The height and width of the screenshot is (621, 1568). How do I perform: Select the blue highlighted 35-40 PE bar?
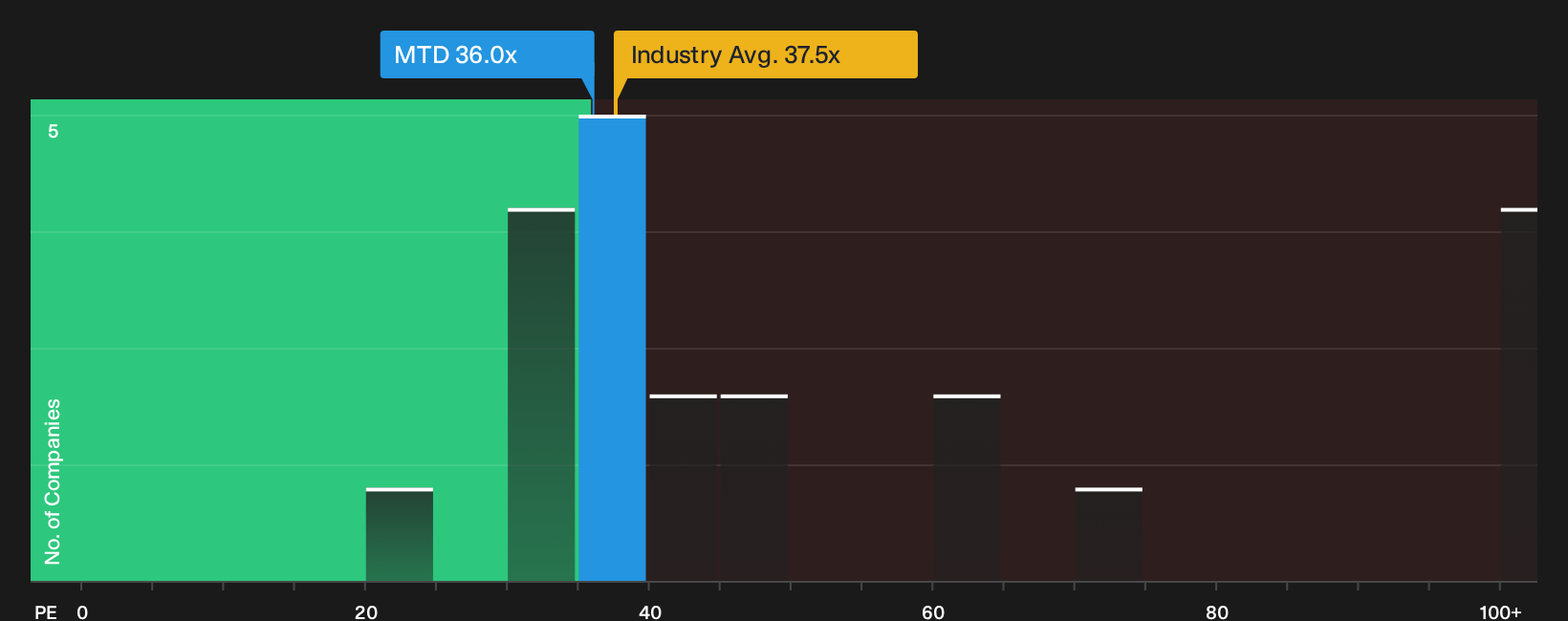pos(612,349)
